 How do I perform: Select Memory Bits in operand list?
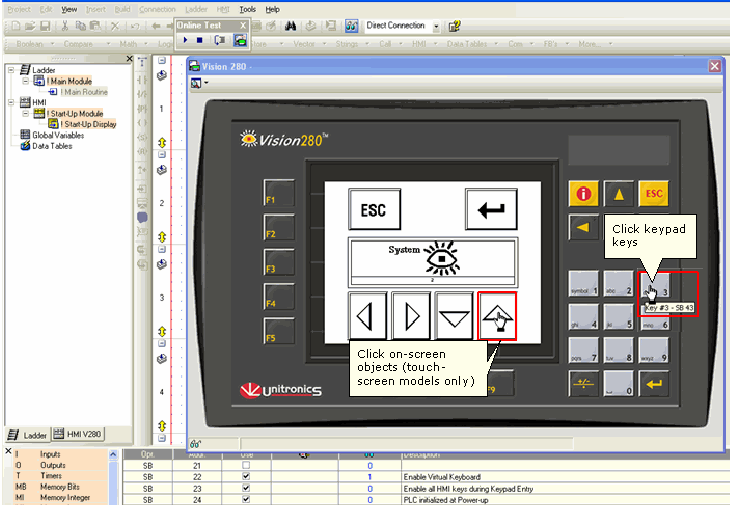[60, 487]
